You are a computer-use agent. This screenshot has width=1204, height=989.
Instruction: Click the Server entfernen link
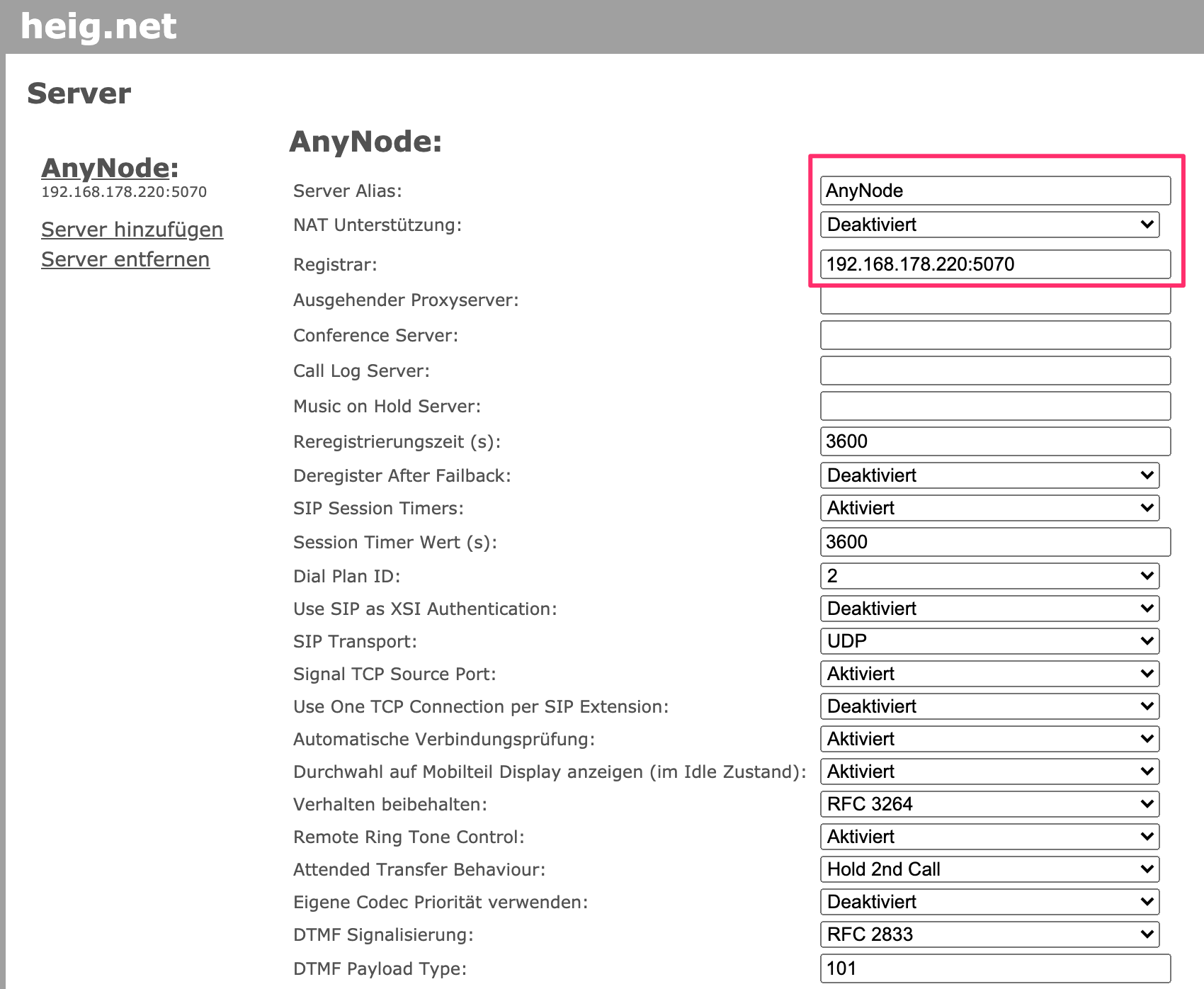tap(125, 259)
